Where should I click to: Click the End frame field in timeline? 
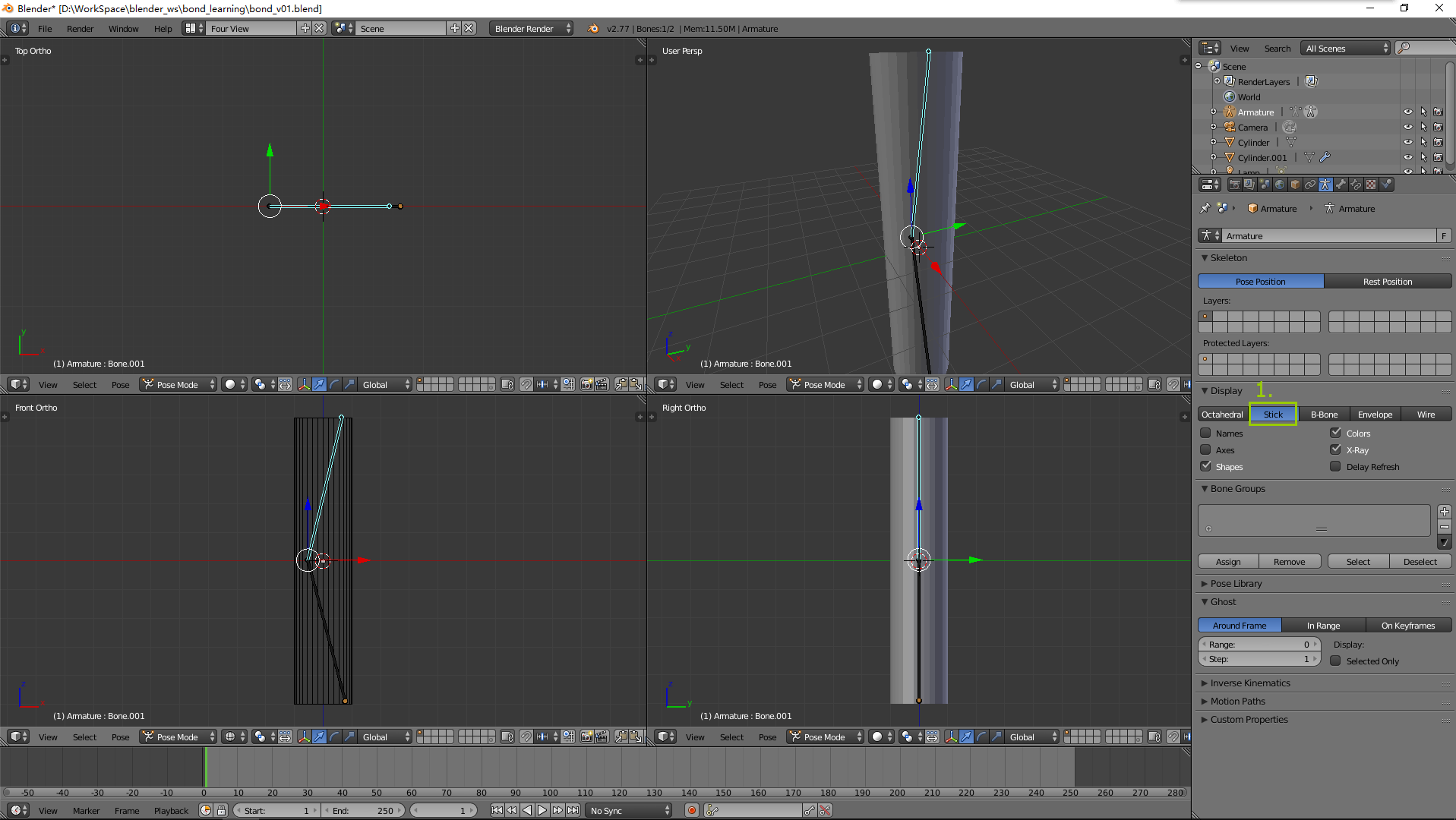coord(363,810)
